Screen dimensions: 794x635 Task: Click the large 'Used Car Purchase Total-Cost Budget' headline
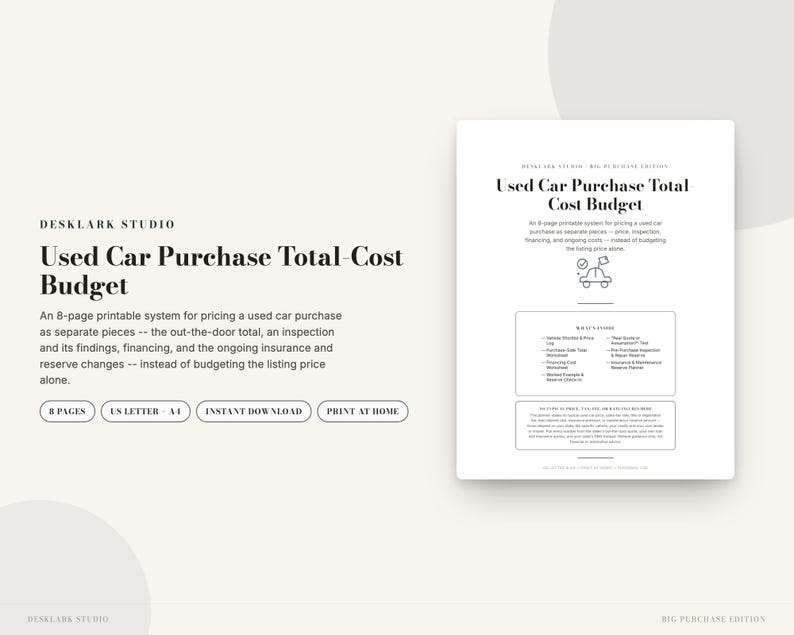[221, 270]
